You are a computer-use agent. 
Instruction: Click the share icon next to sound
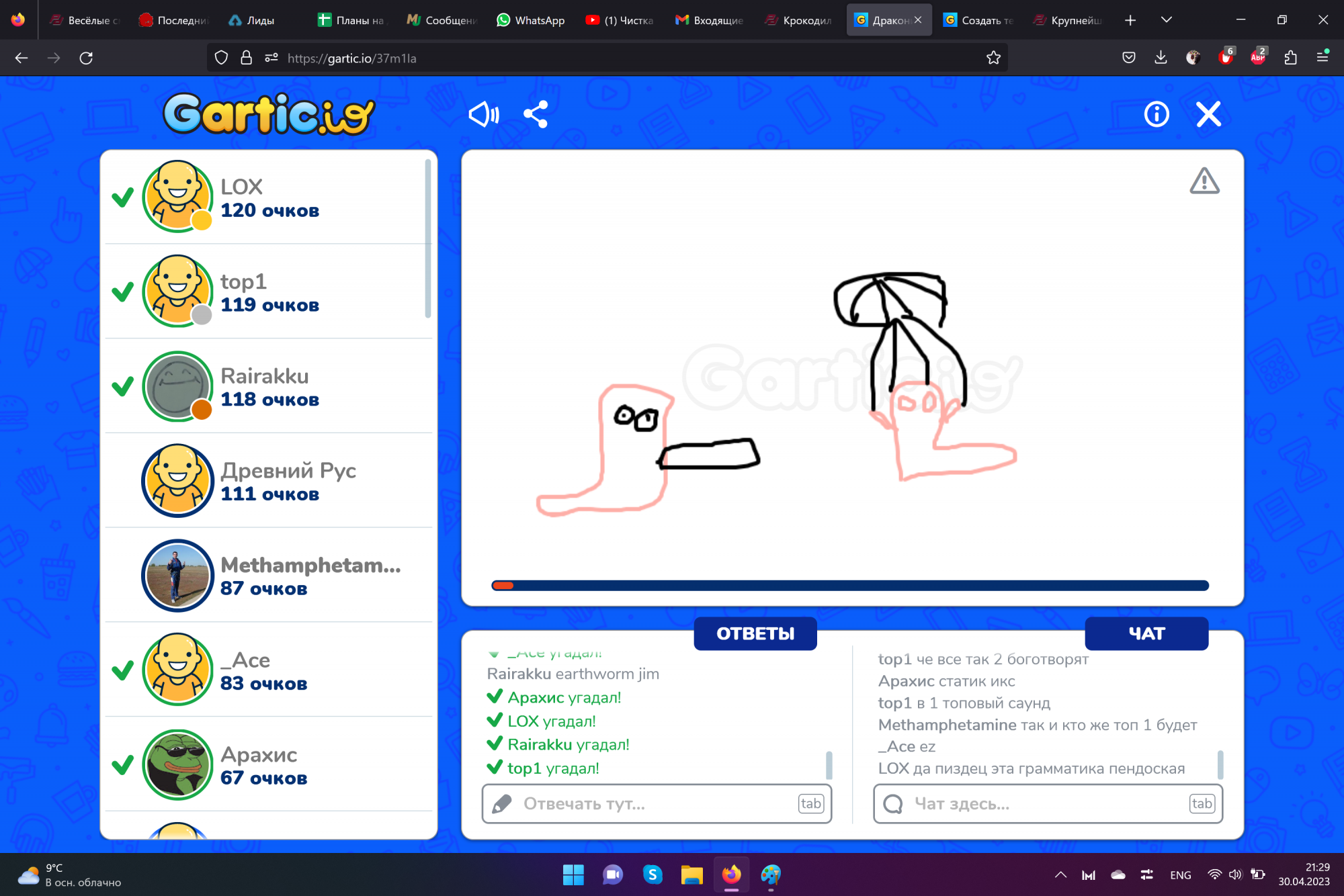[x=536, y=114]
